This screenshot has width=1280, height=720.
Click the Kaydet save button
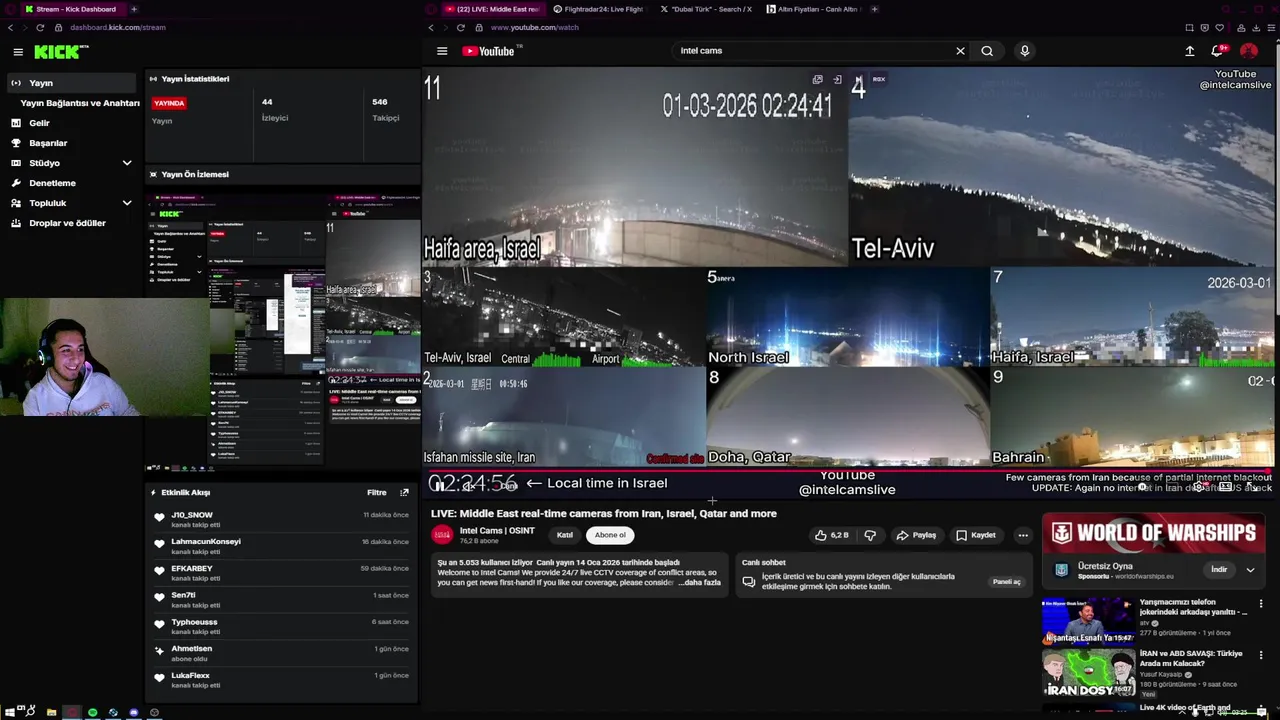click(976, 535)
